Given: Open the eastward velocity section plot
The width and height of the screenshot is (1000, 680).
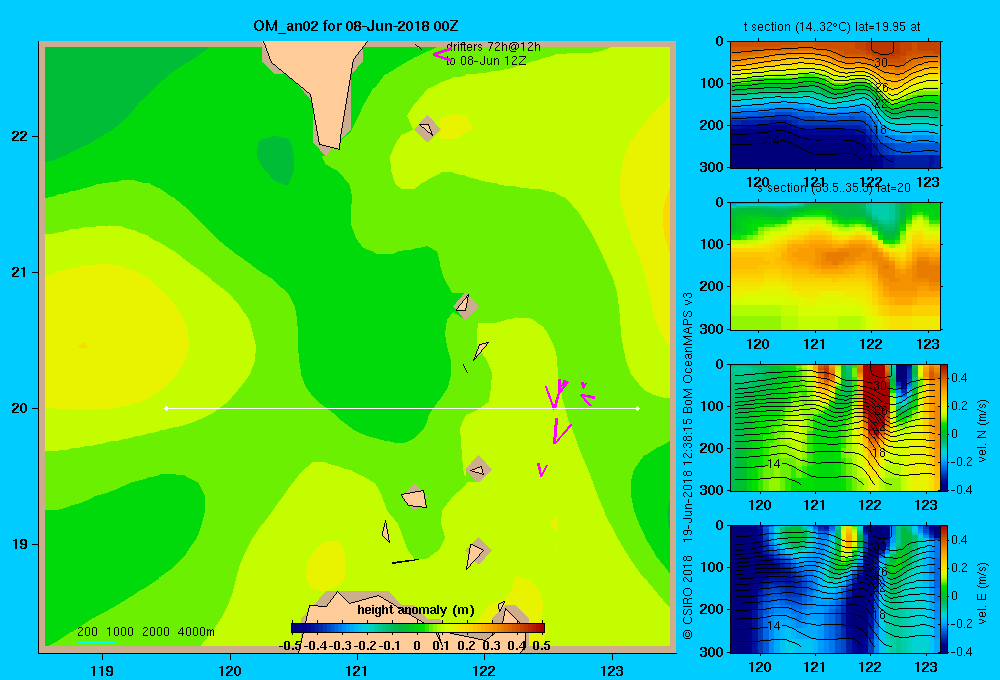Looking at the screenshot, I should (835, 589).
